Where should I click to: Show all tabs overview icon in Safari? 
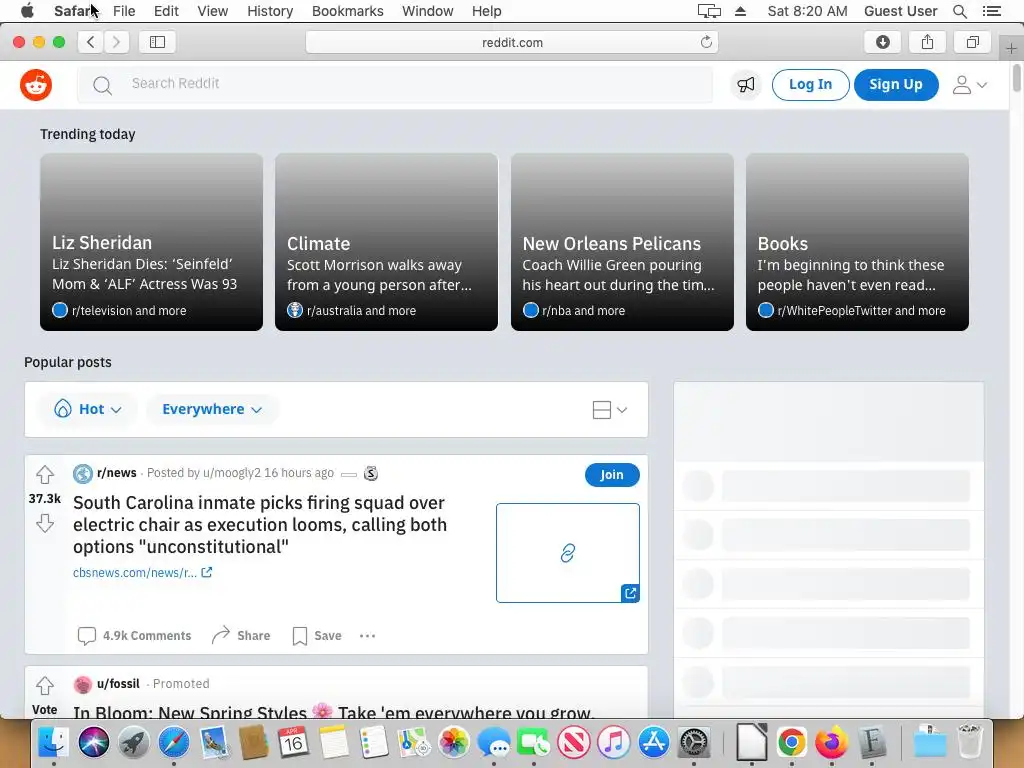pos(972,42)
